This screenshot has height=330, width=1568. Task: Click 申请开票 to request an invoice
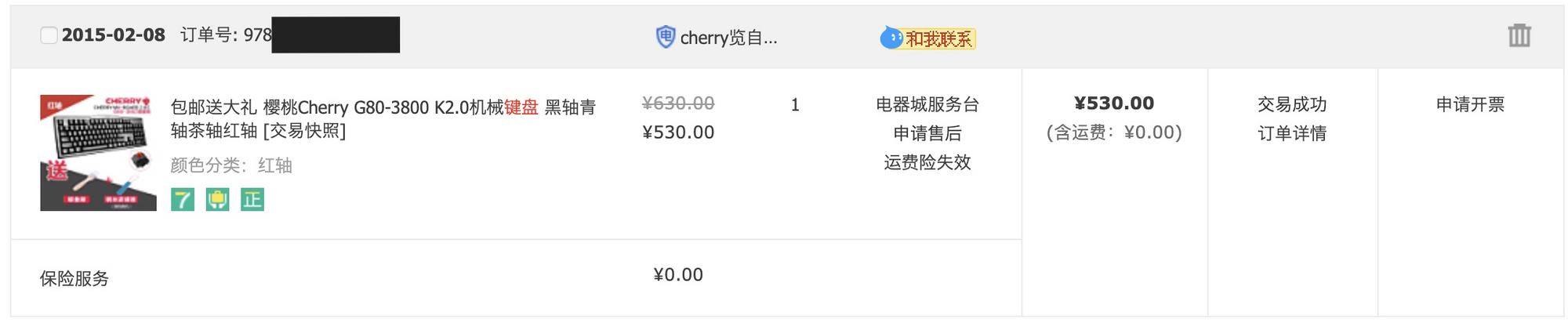tap(1470, 104)
